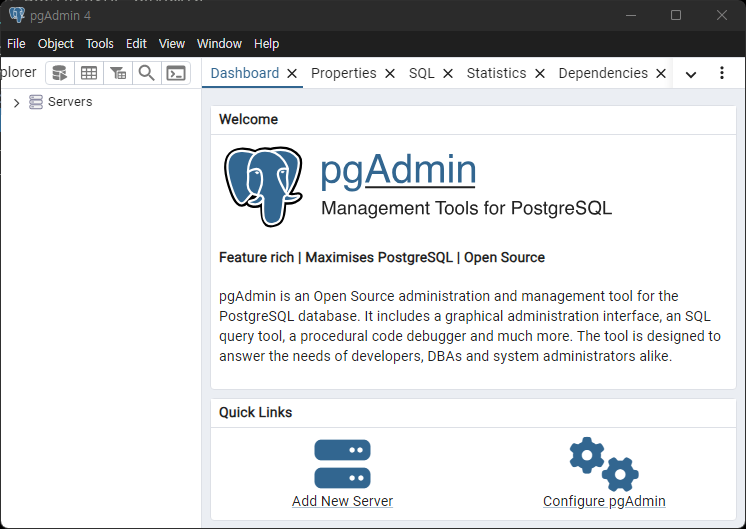This screenshot has width=746, height=529.
Task: Close the Properties tab
Action: (x=390, y=73)
